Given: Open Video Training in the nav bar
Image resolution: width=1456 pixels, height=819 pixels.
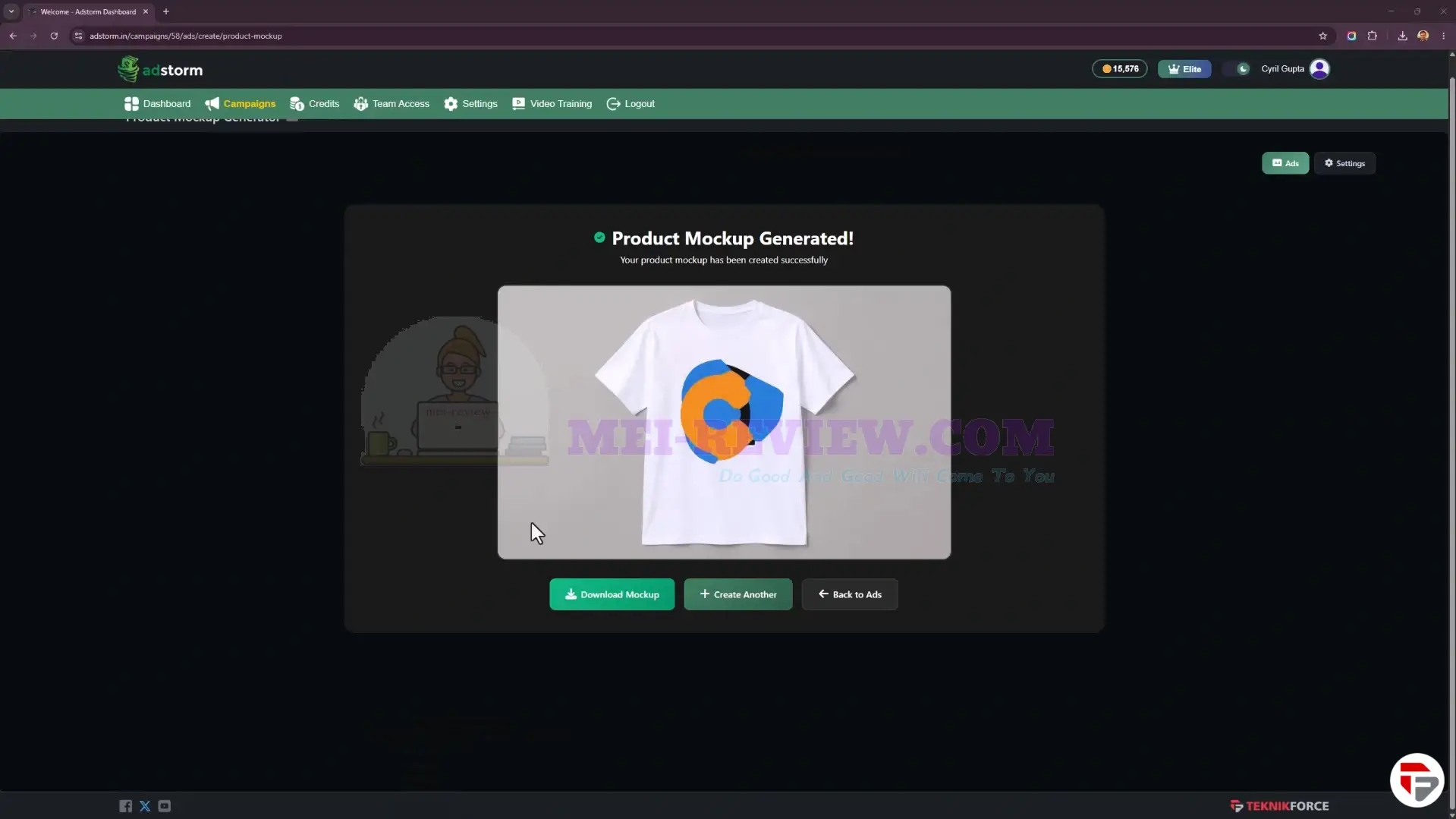Looking at the screenshot, I should tap(552, 104).
